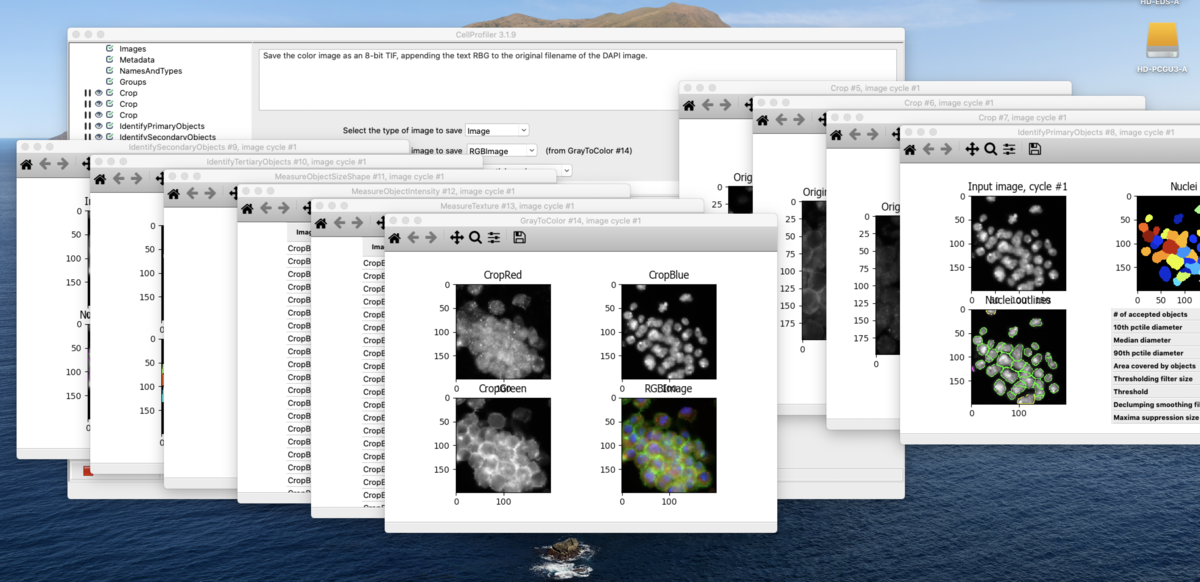Screen dimensions: 1200x582
Task: Toggle checkbox next to Images module
Action: point(109,49)
